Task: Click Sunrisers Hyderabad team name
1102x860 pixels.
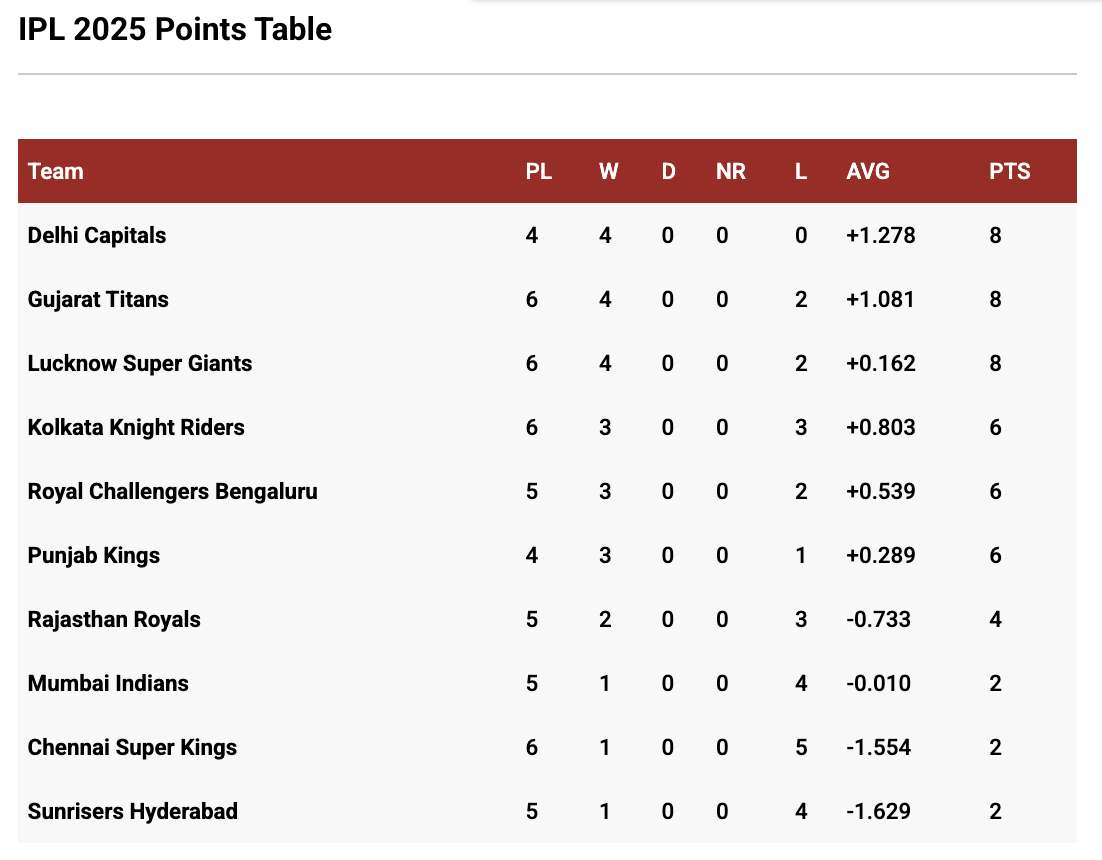Action: click(133, 812)
